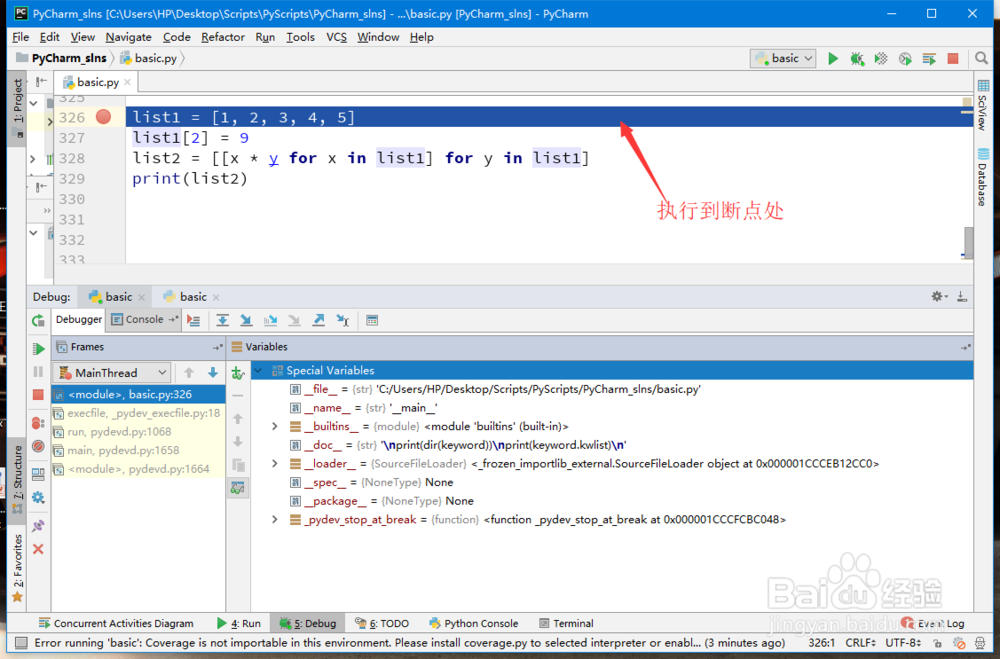Expand the __builtins__ variable

pyautogui.click(x=275, y=426)
